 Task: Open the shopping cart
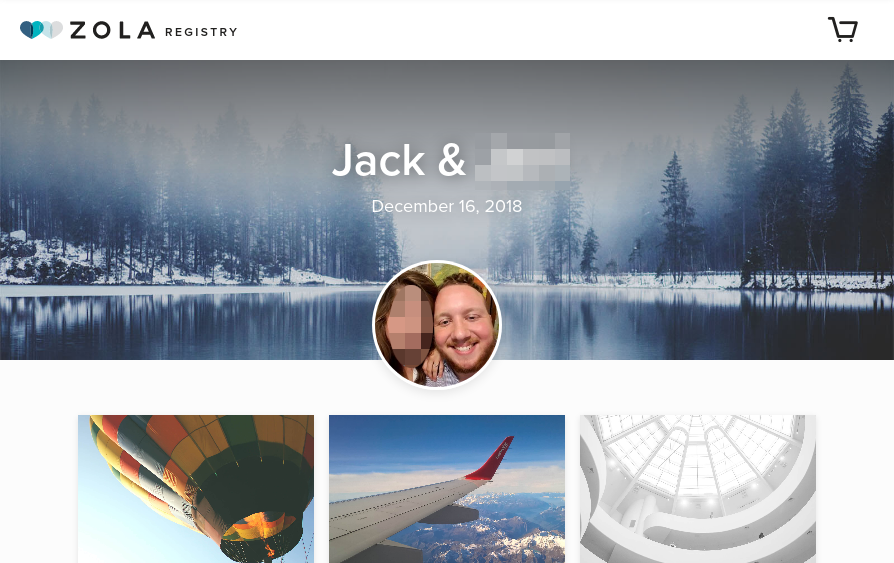coord(843,30)
